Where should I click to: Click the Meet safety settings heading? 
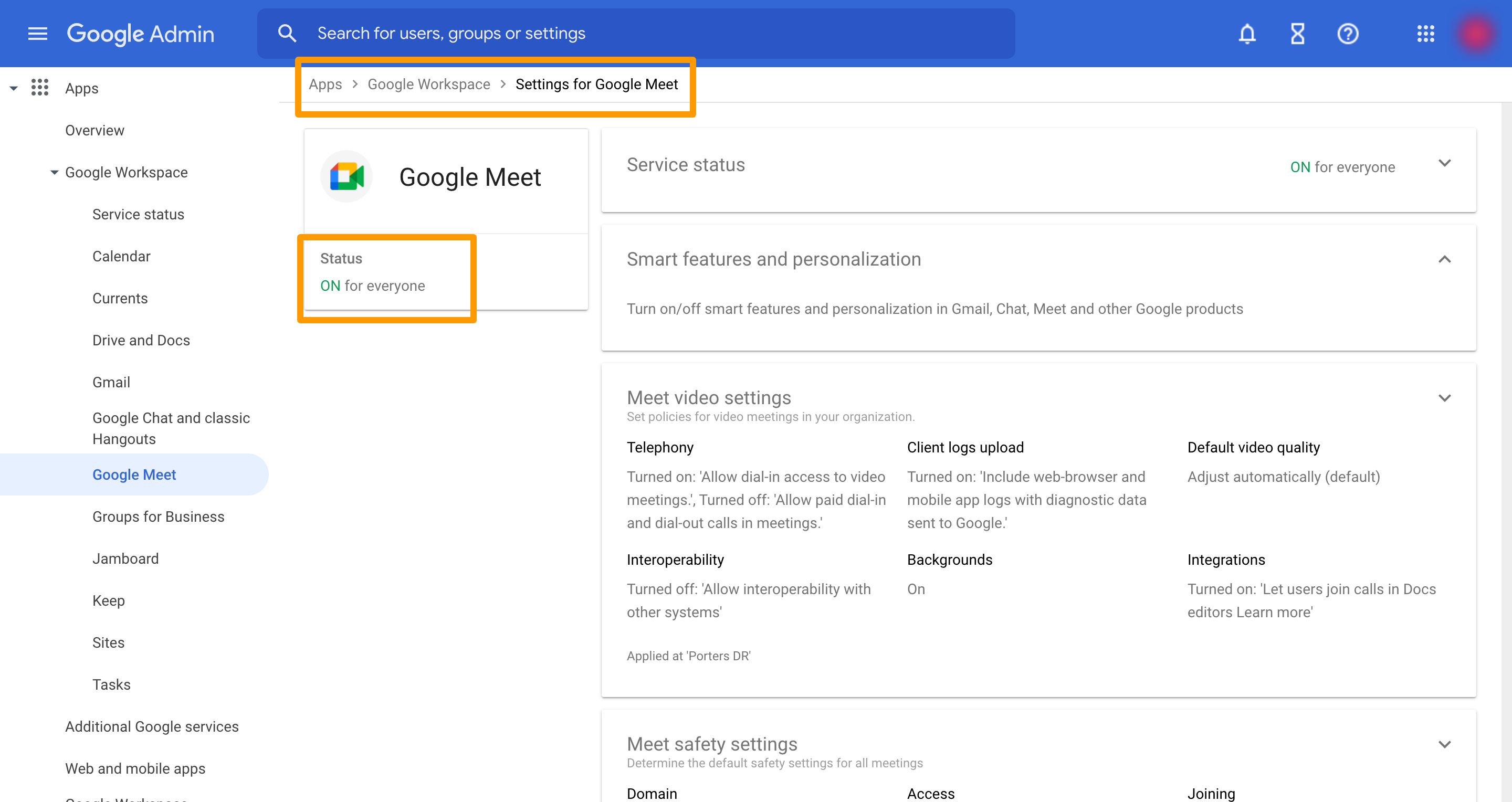point(711,744)
